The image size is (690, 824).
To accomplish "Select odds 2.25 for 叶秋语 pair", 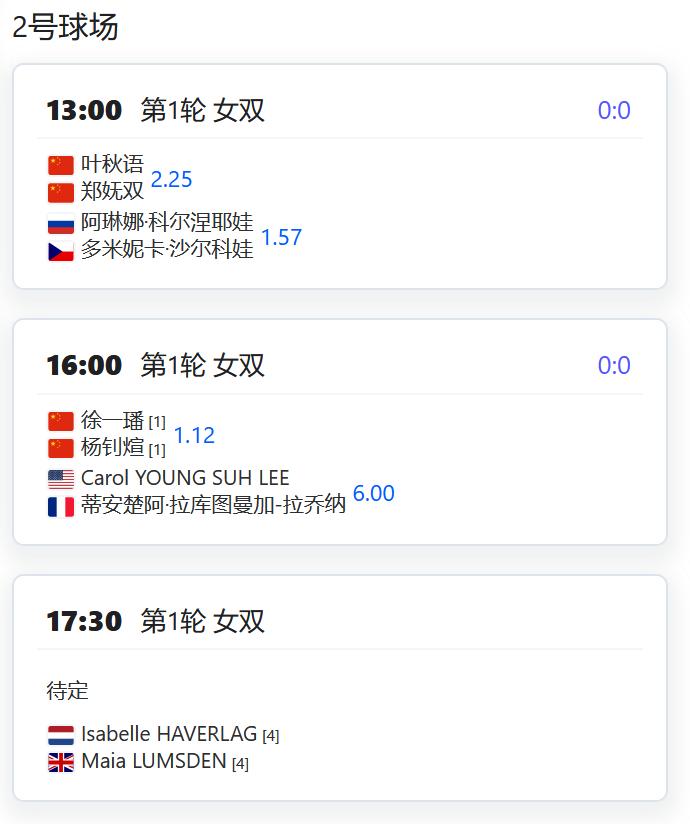I will [x=171, y=179].
